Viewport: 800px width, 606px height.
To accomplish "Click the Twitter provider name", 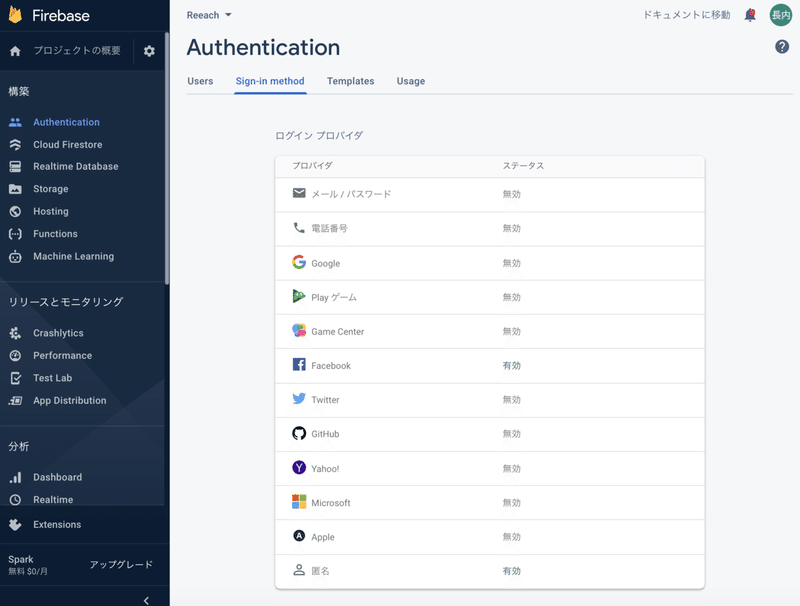I will pyautogui.click(x=326, y=400).
